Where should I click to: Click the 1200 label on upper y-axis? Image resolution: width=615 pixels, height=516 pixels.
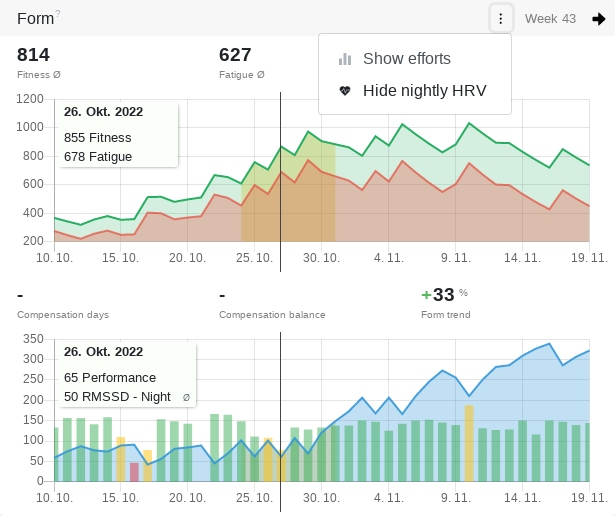pos(30,99)
